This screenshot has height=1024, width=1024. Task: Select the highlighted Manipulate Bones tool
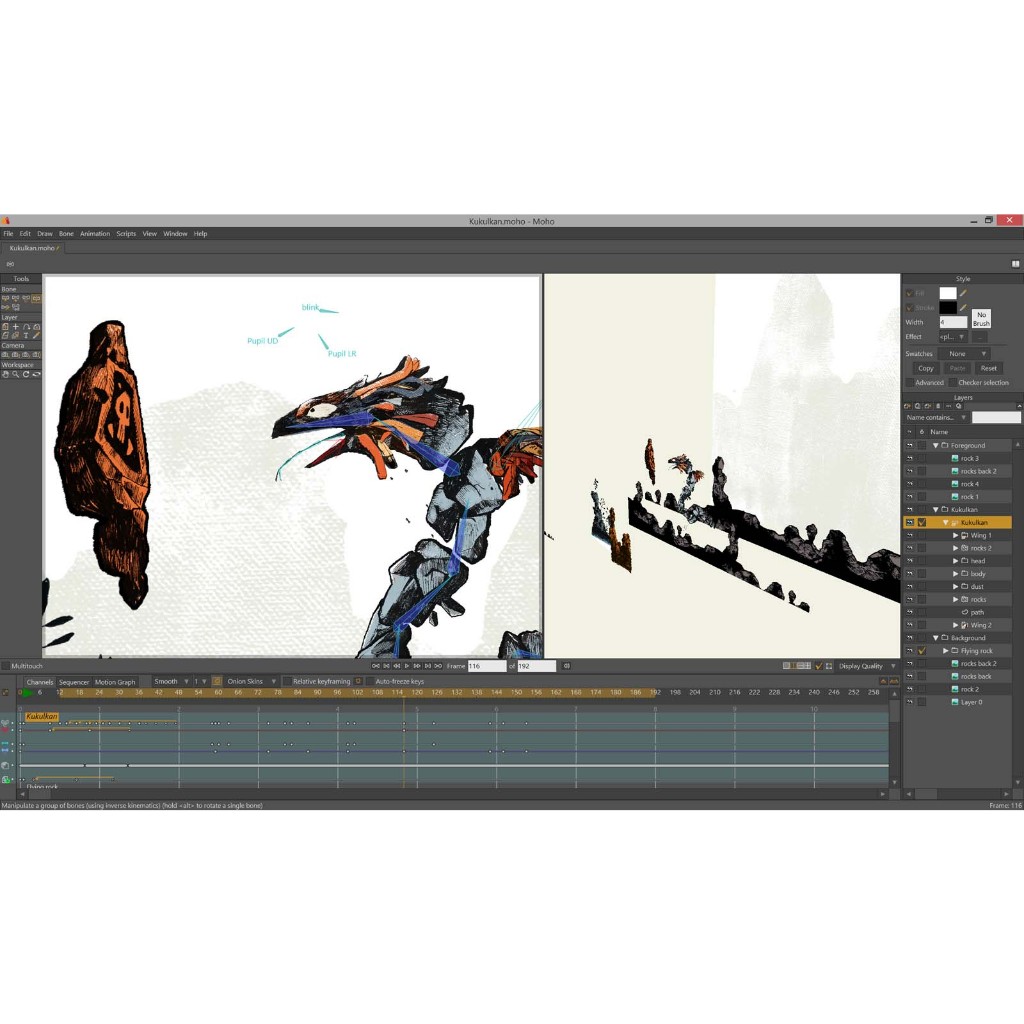pos(36,298)
